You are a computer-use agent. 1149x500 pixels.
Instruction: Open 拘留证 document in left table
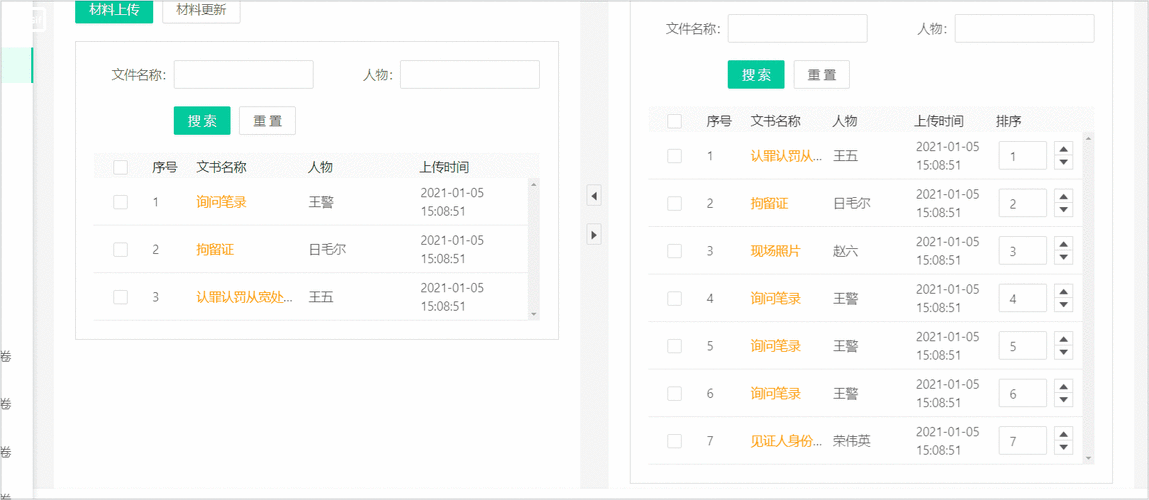215,250
